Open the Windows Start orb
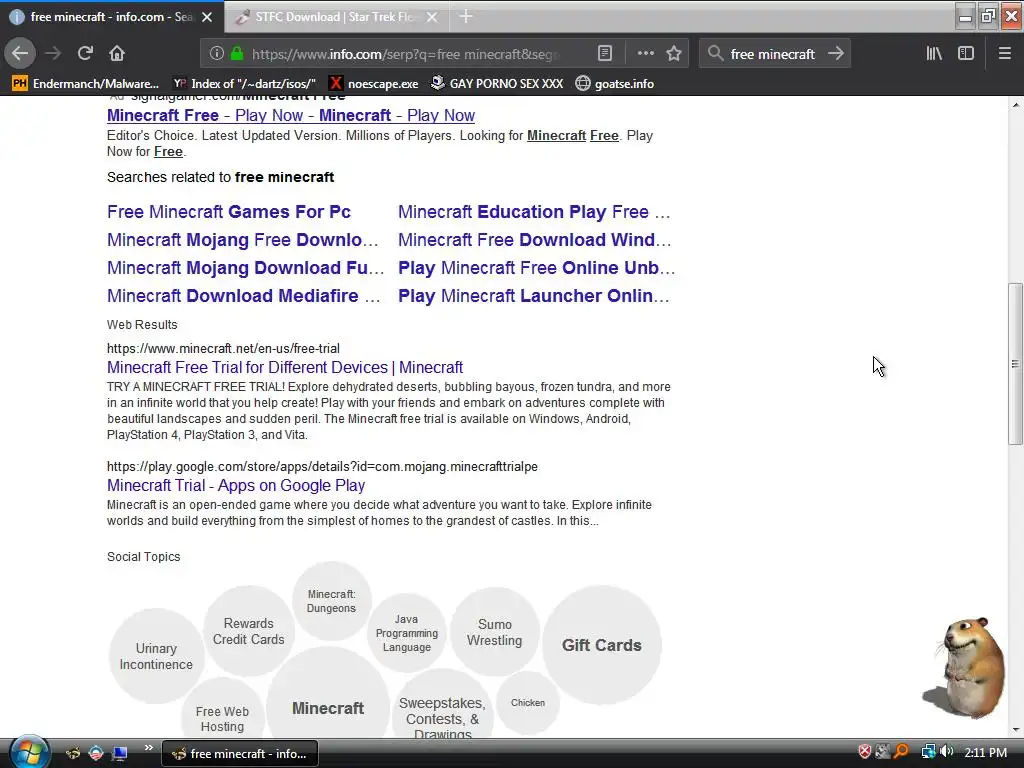The image size is (1024, 768). pos(29,752)
